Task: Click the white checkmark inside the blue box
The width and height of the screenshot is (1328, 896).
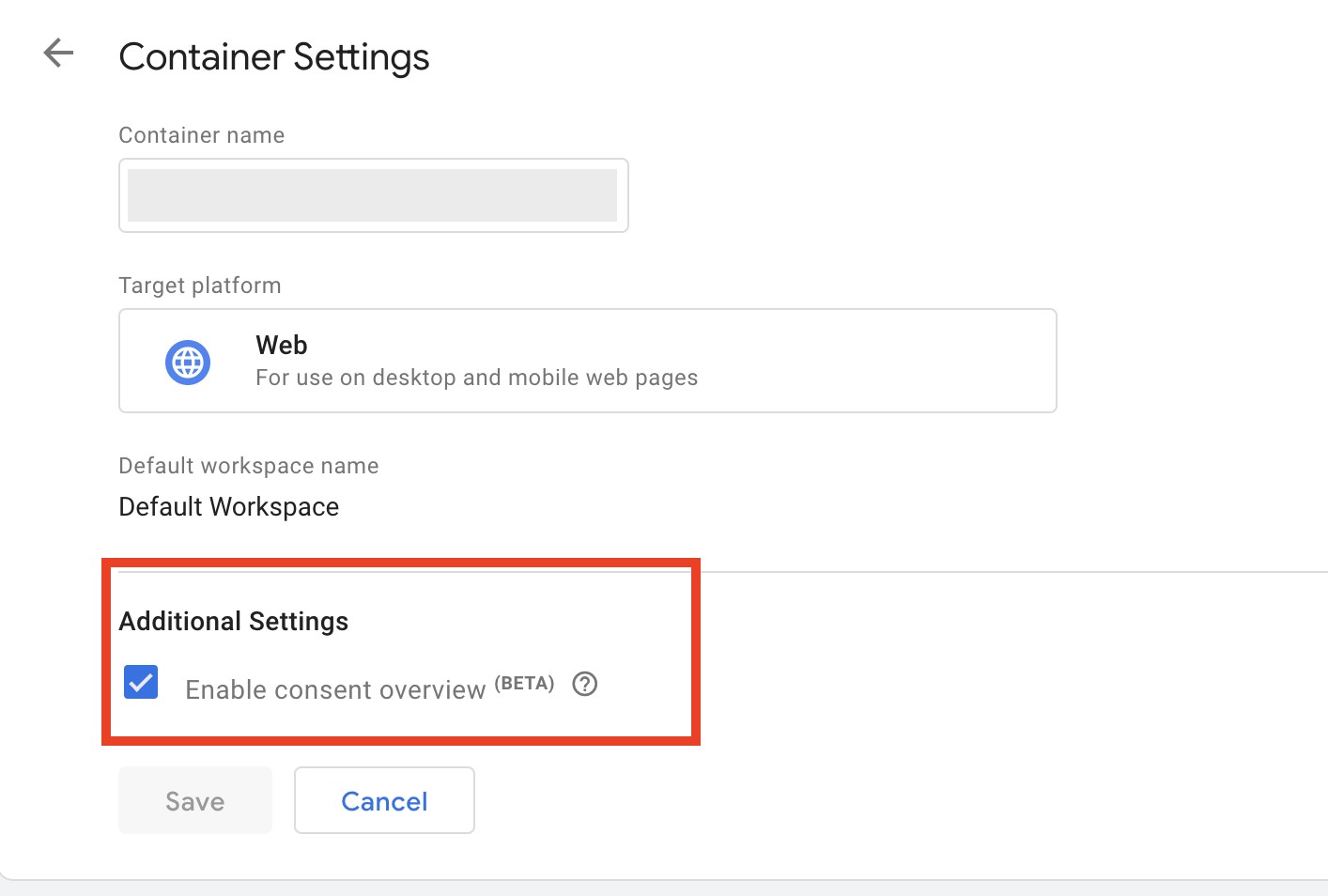Action: (x=141, y=683)
